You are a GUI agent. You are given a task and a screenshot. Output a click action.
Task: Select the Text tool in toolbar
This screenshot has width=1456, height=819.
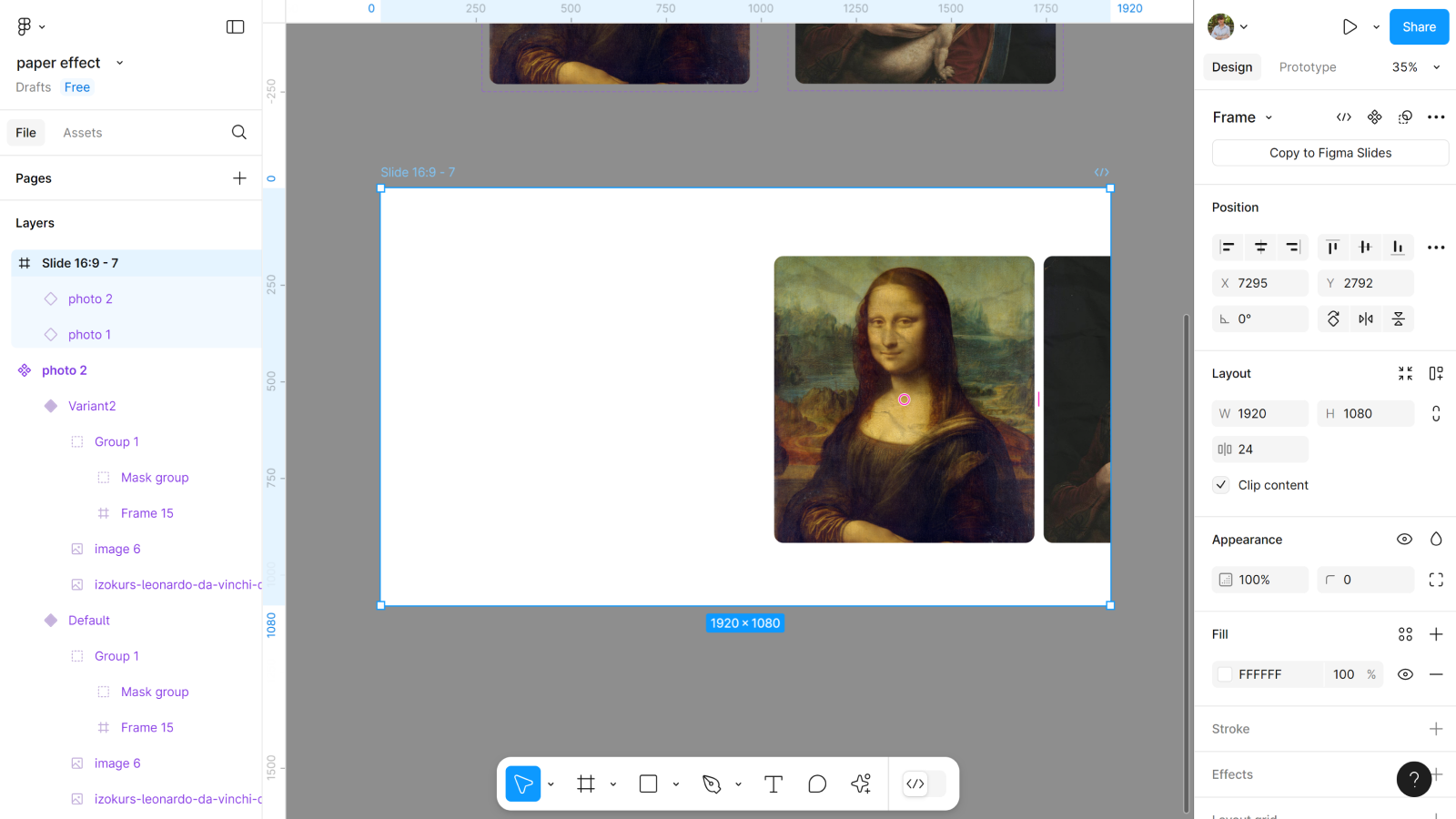773,784
